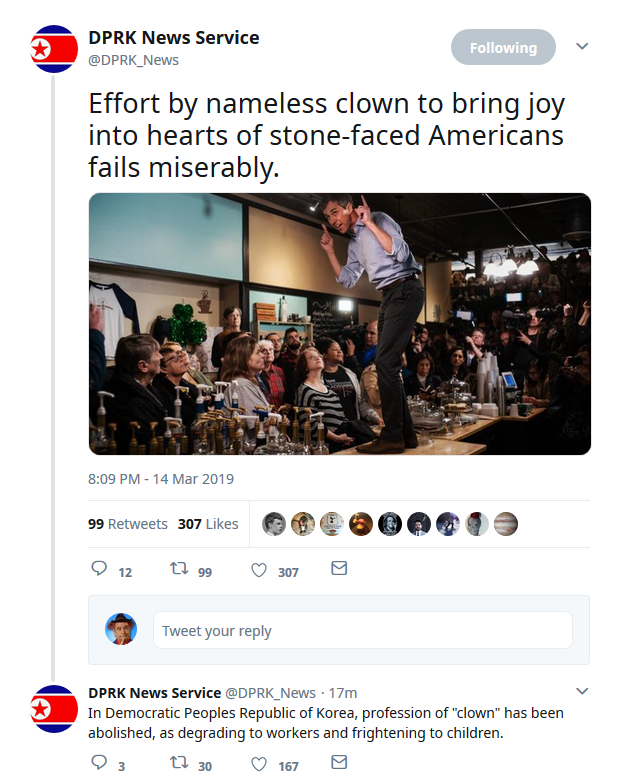Image resolution: width=623 pixels, height=782 pixels.
Task: Reply to the 17m follow-up tweet
Action: pyautogui.click(x=99, y=762)
